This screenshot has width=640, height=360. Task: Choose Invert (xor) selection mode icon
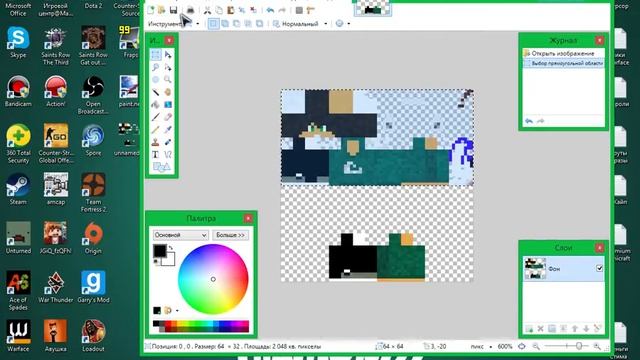(259, 24)
